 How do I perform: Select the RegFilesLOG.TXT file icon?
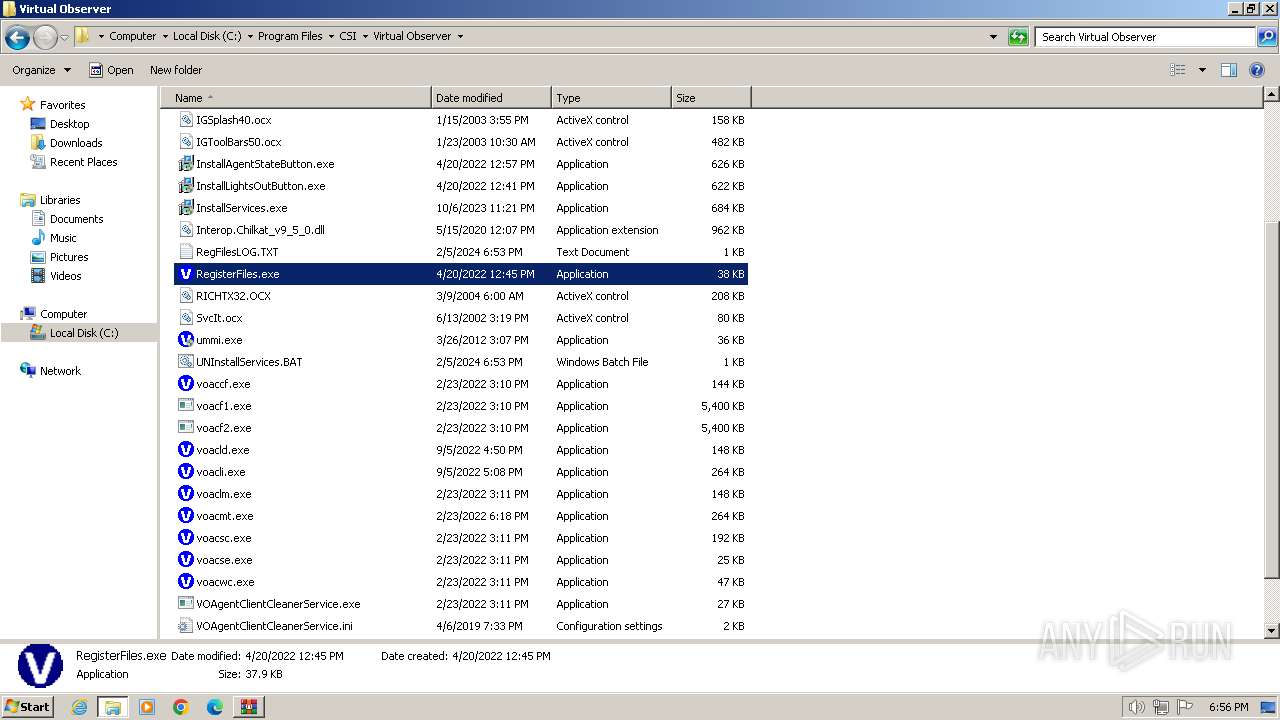click(185, 251)
